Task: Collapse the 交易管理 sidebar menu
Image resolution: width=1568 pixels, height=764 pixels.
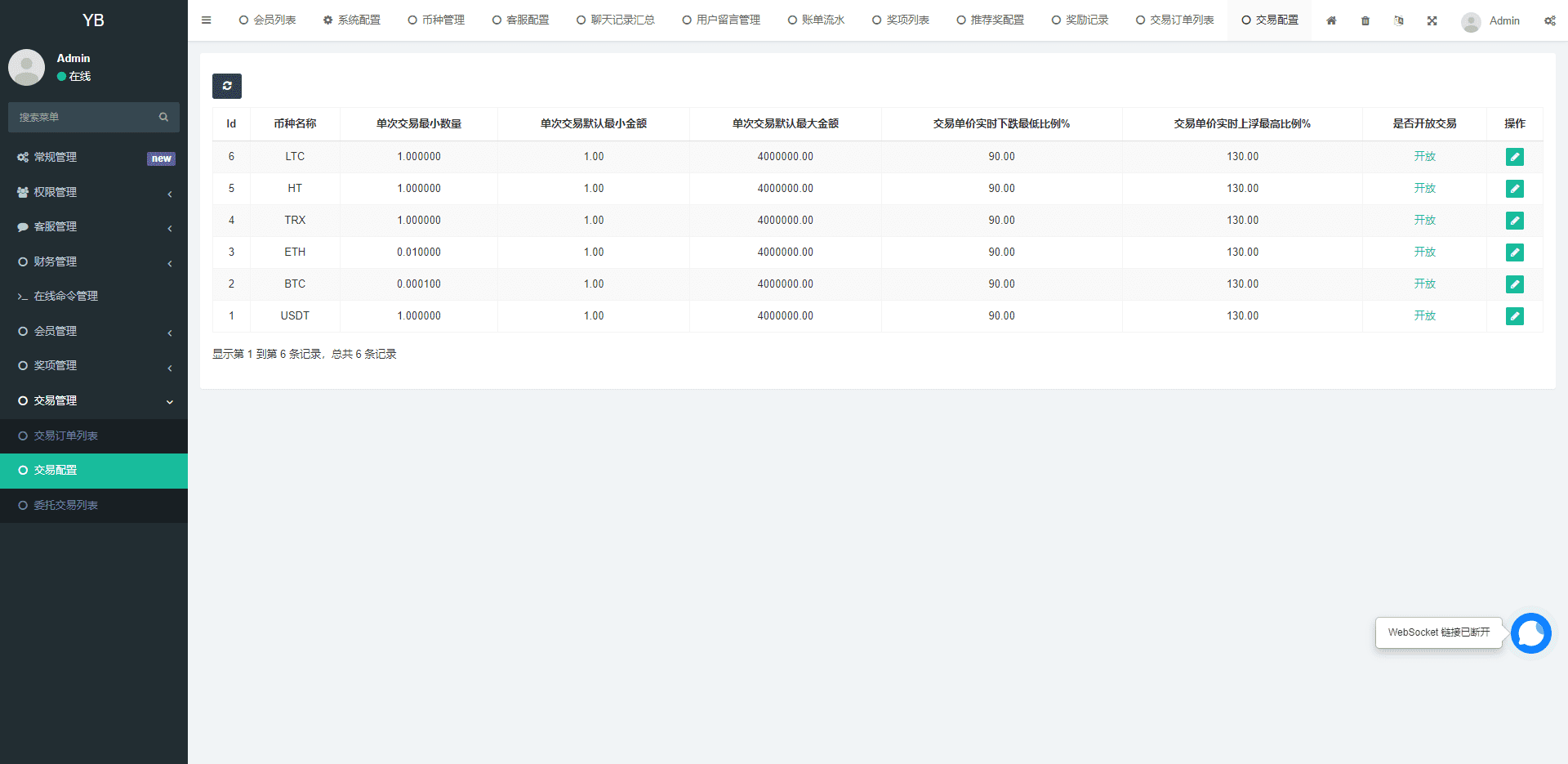Action: pyautogui.click(x=94, y=400)
